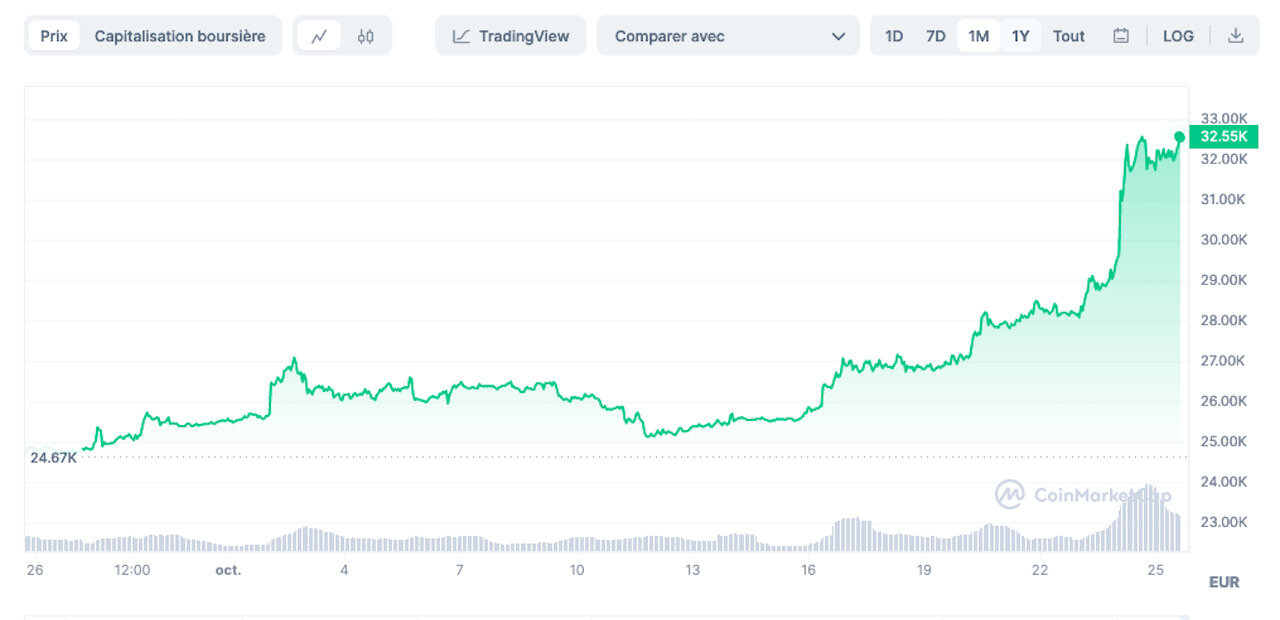Click the TradingView chart icon
Screen dimensions: 1280x620
click(x=461, y=36)
